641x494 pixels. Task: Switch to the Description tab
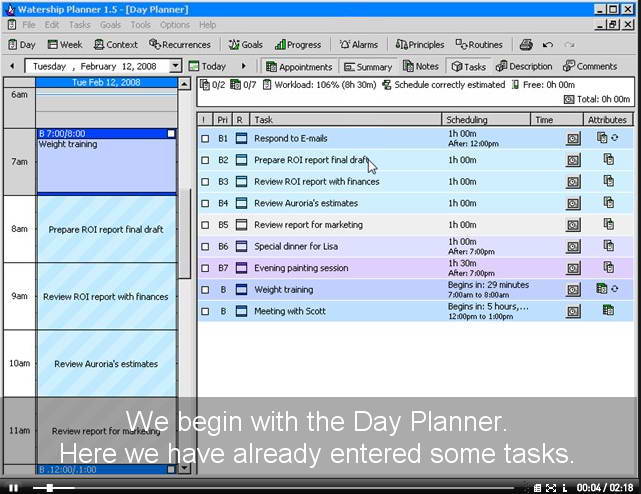tap(524, 66)
